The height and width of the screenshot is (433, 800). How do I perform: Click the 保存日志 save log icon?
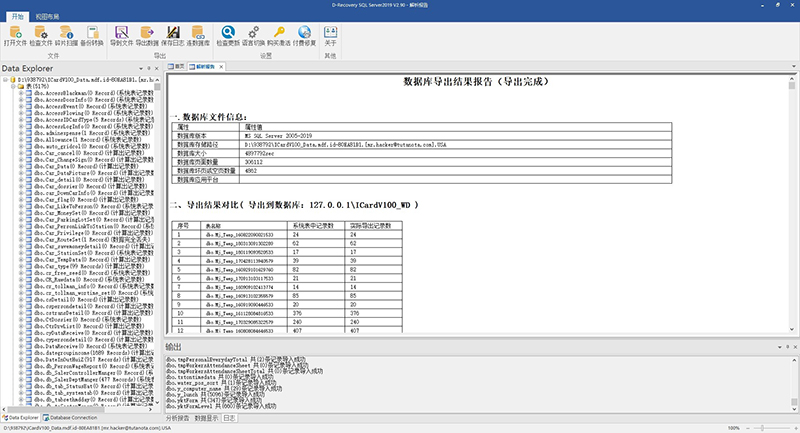pos(172,36)
